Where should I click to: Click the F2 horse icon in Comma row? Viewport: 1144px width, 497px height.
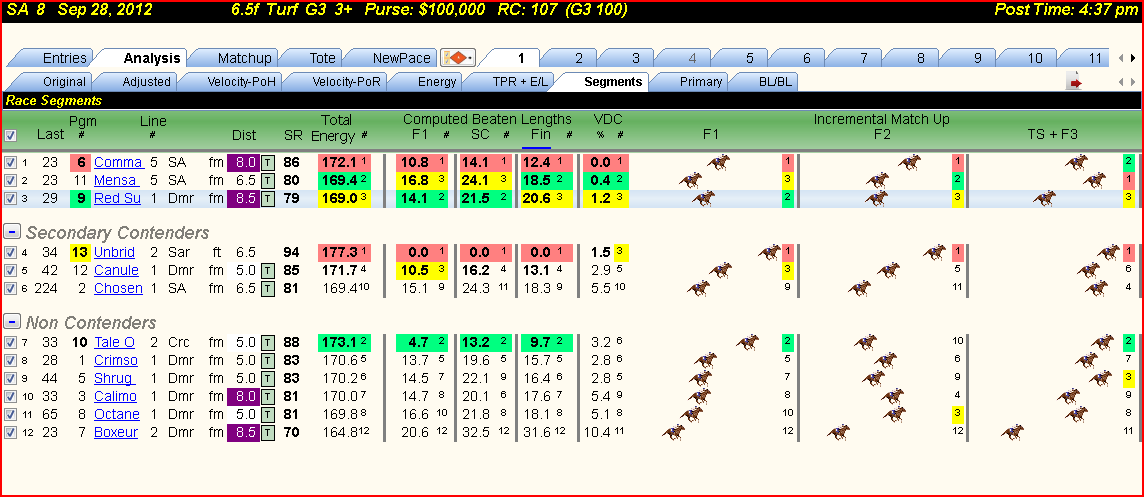click(909, 162)
